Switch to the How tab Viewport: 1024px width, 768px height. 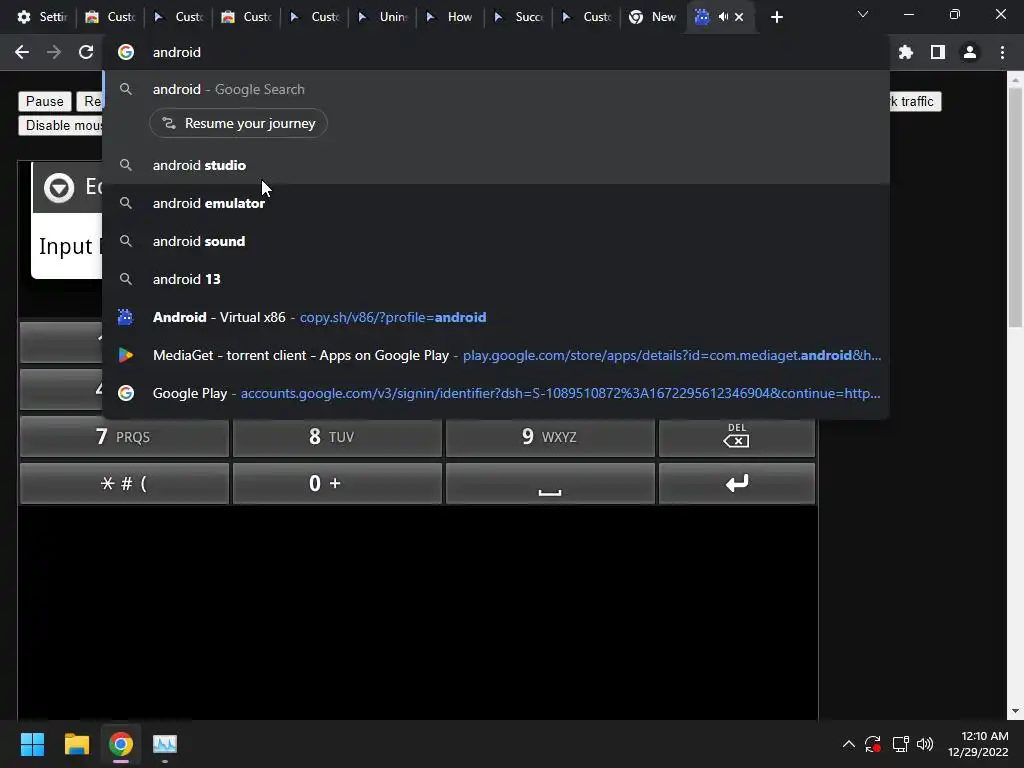tap(452, 17)
